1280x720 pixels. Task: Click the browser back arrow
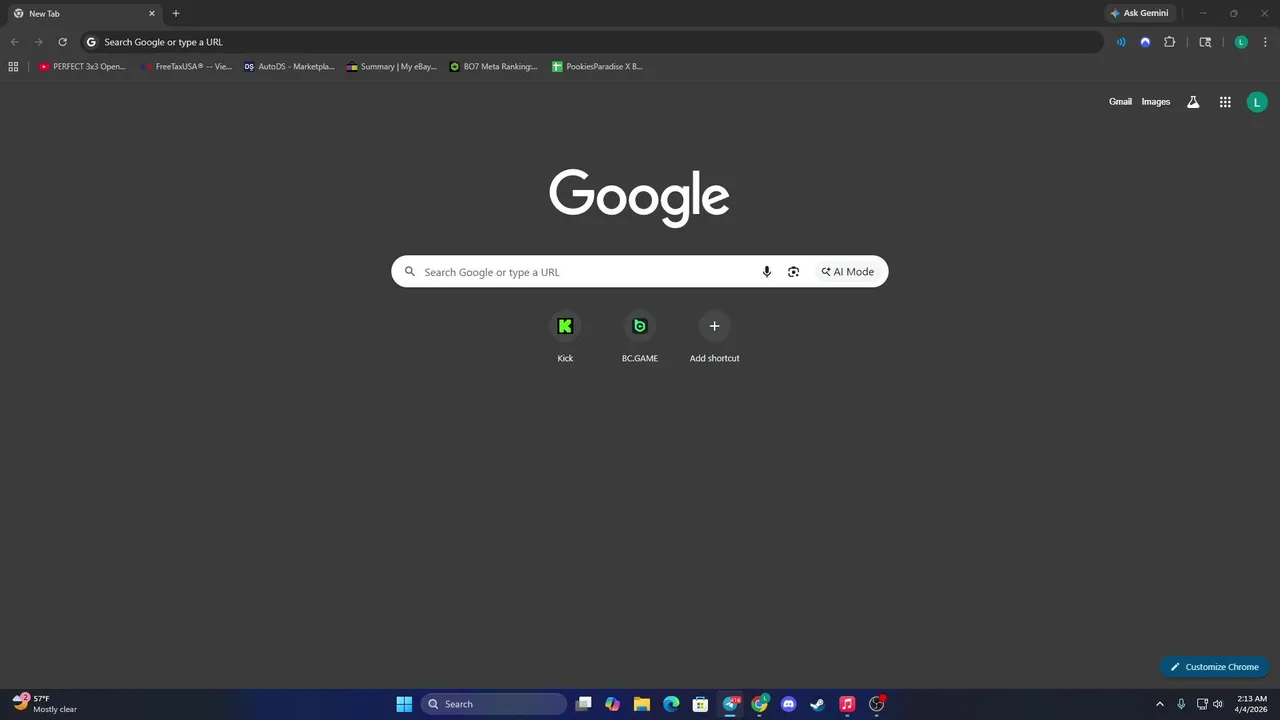tap(14, 42)
